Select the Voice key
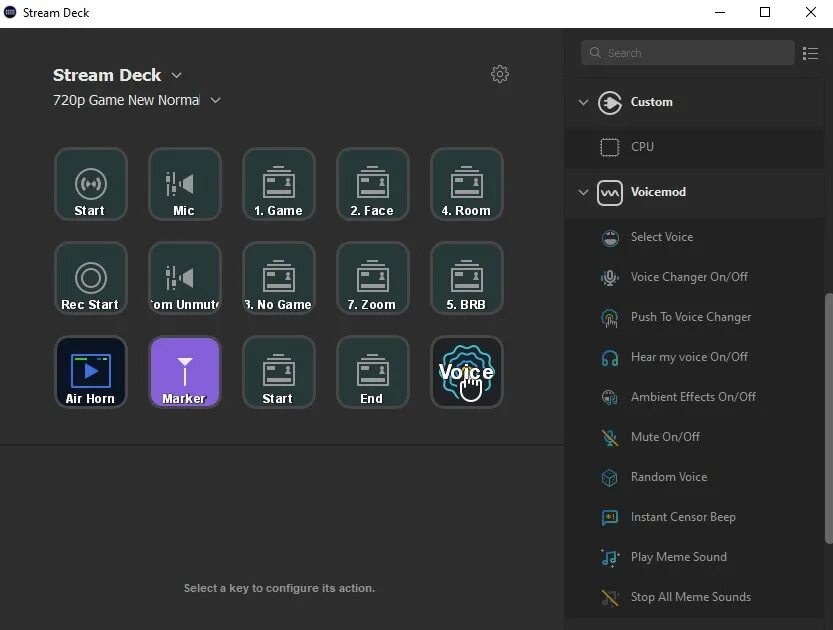The height and width of the screenshot is (630, 833). (x=467, y=372)
